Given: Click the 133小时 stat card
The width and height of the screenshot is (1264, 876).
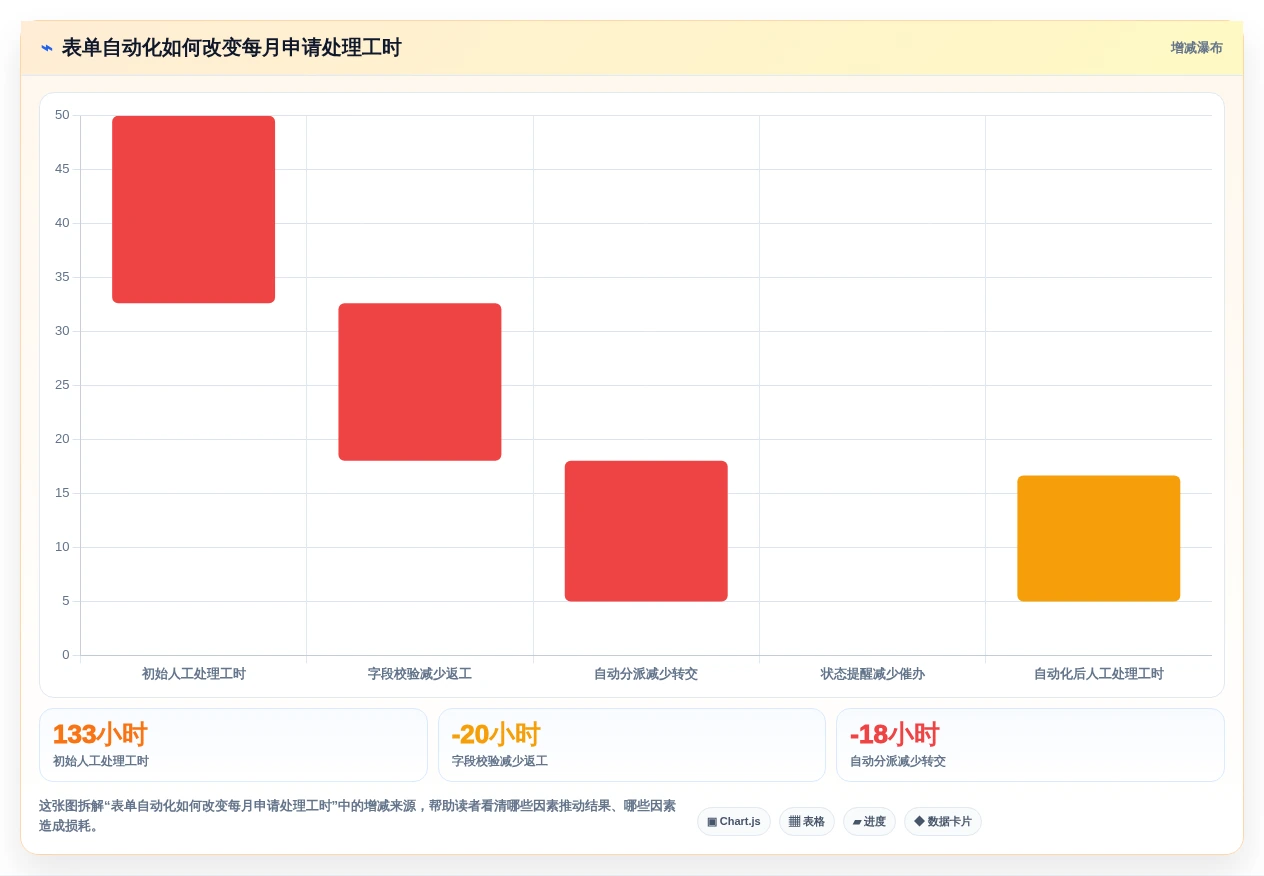Looking at the screenshot, I should pos(233,745).
